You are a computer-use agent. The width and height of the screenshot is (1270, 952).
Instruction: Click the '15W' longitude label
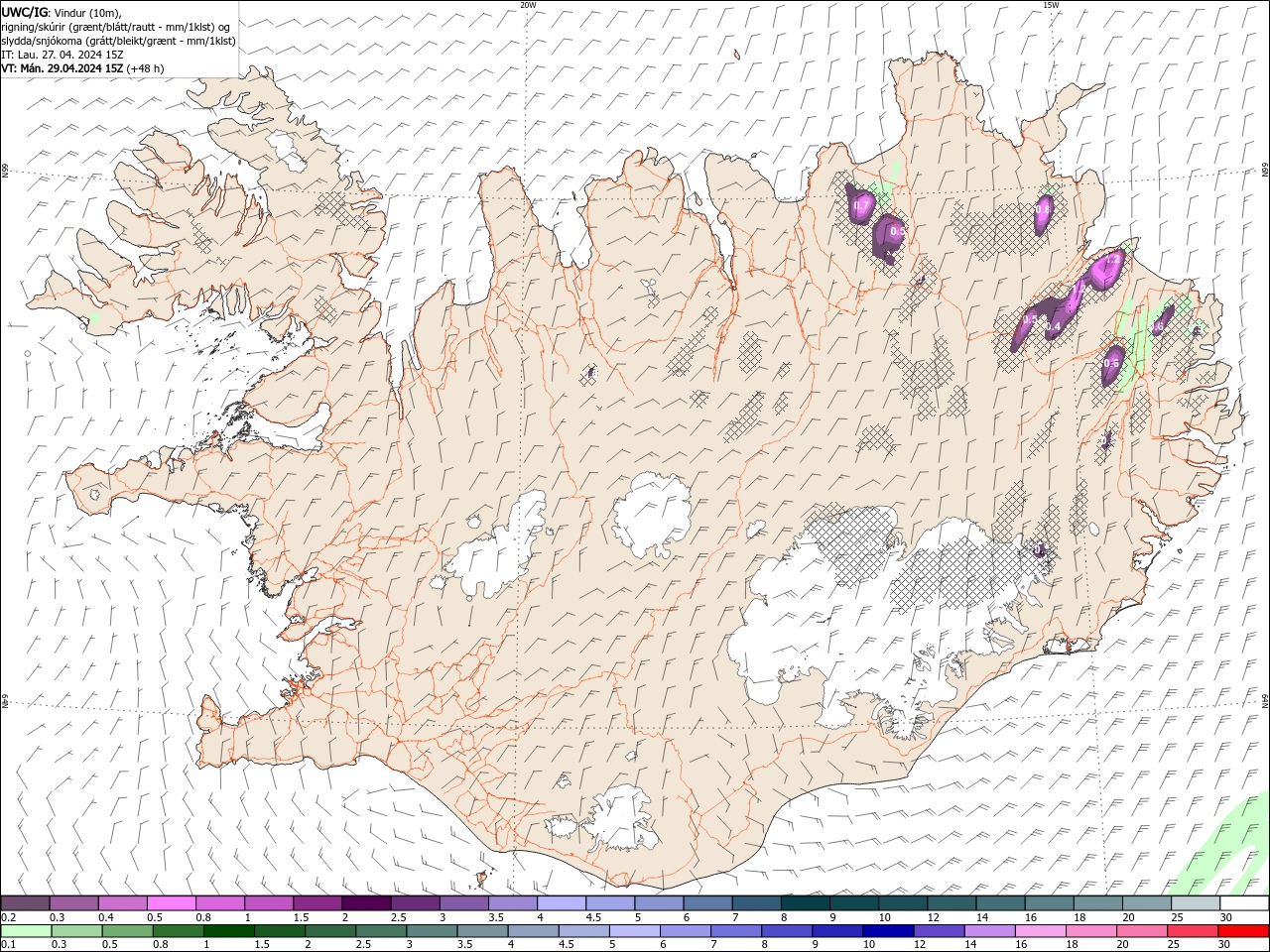coord(1051,5)
